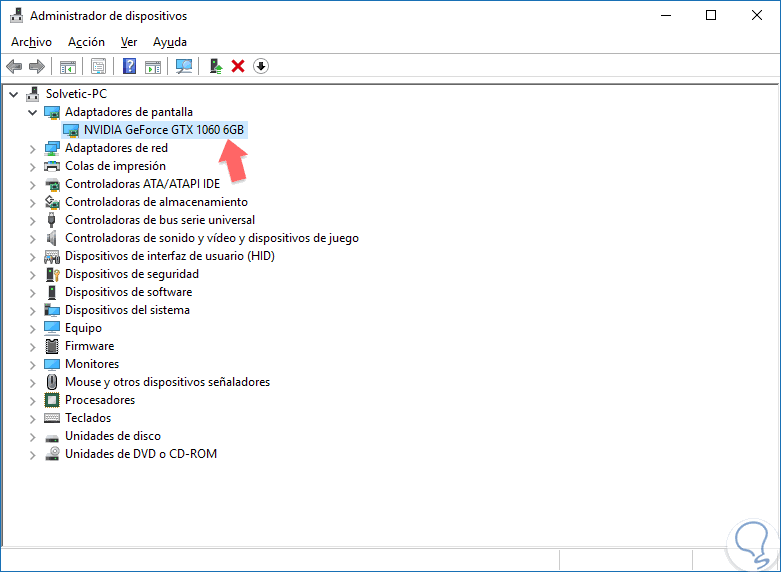Expand the Unidades de DVD o CD-ROM chevron

coord(32,454)
